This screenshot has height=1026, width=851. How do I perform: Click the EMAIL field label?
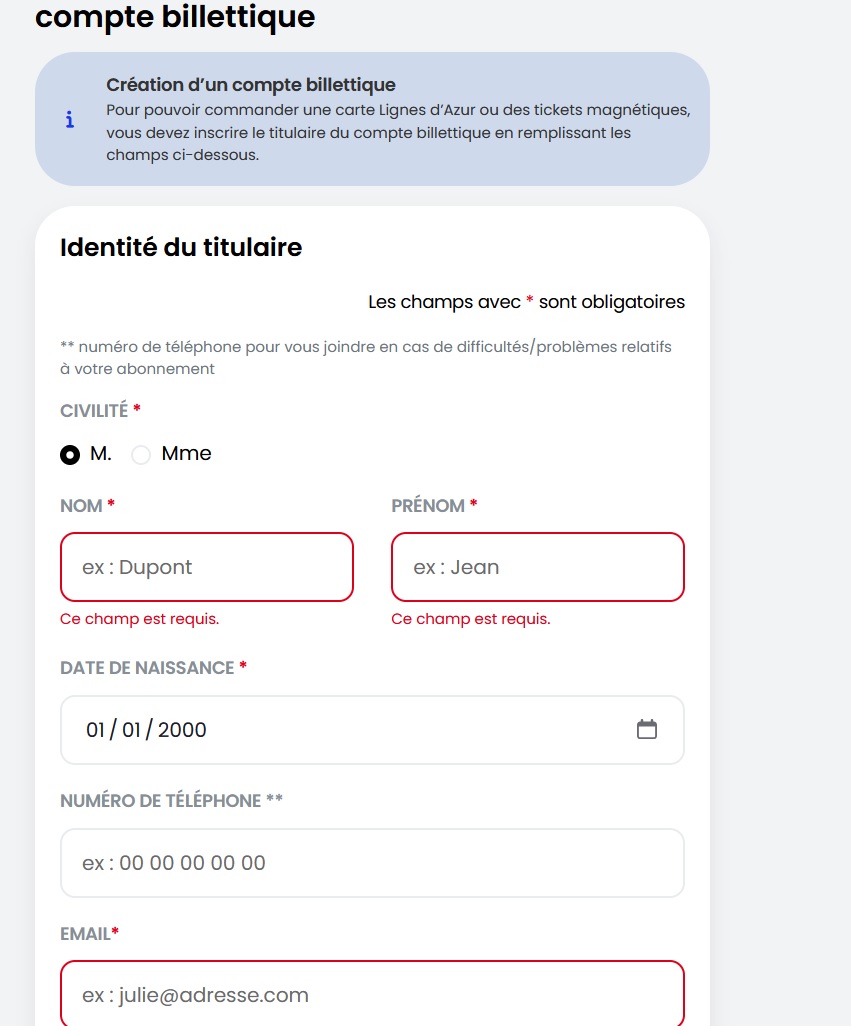pos(85,934)
